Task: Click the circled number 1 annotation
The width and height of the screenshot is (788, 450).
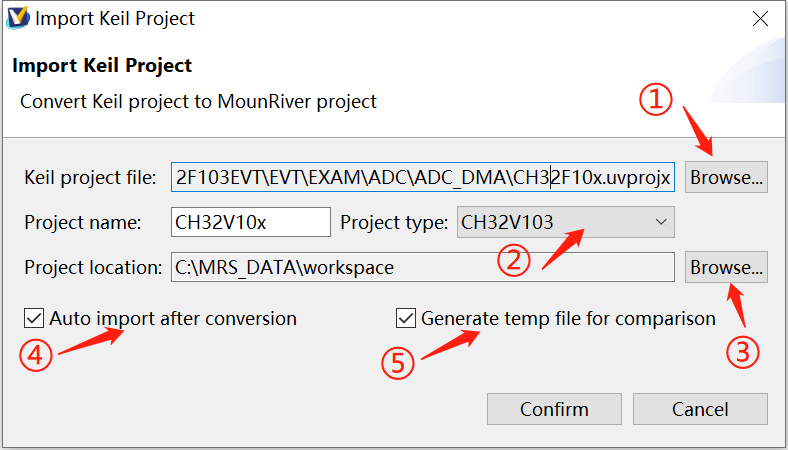Action: pos(655,98)
